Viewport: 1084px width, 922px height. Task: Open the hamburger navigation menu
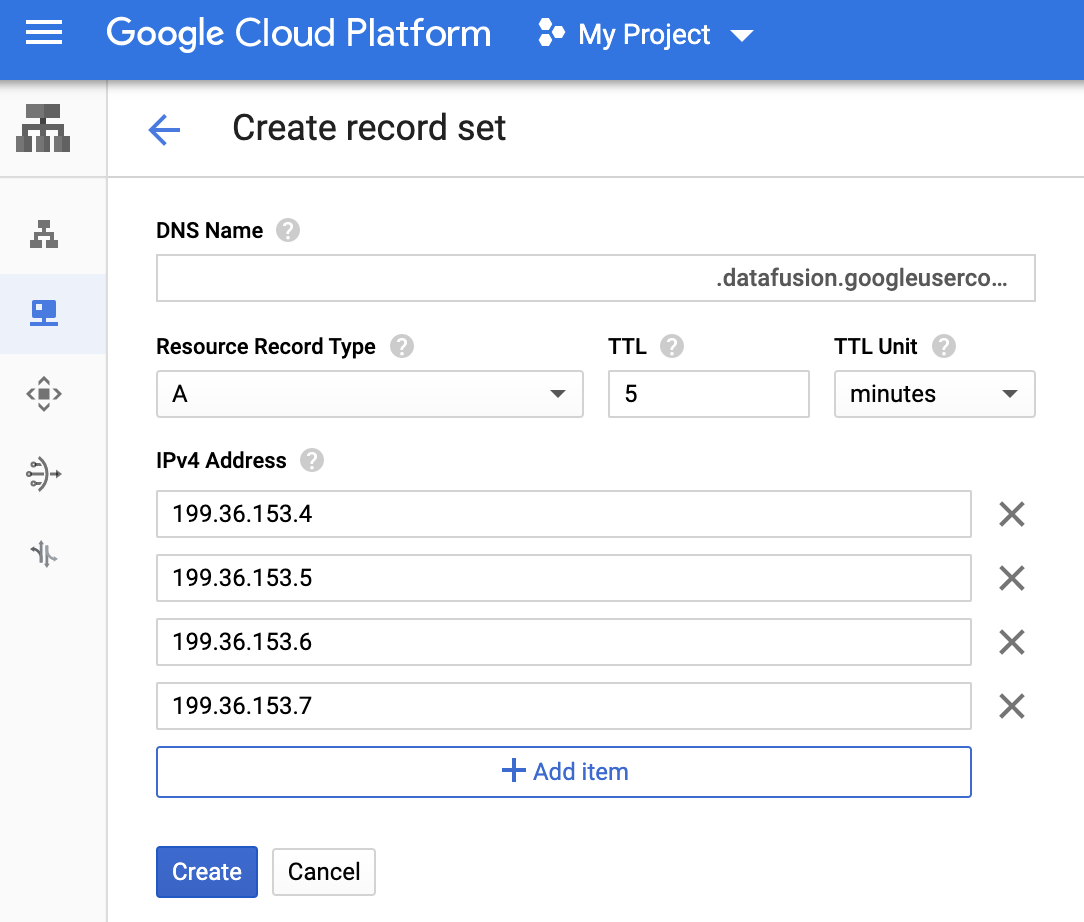43,35
